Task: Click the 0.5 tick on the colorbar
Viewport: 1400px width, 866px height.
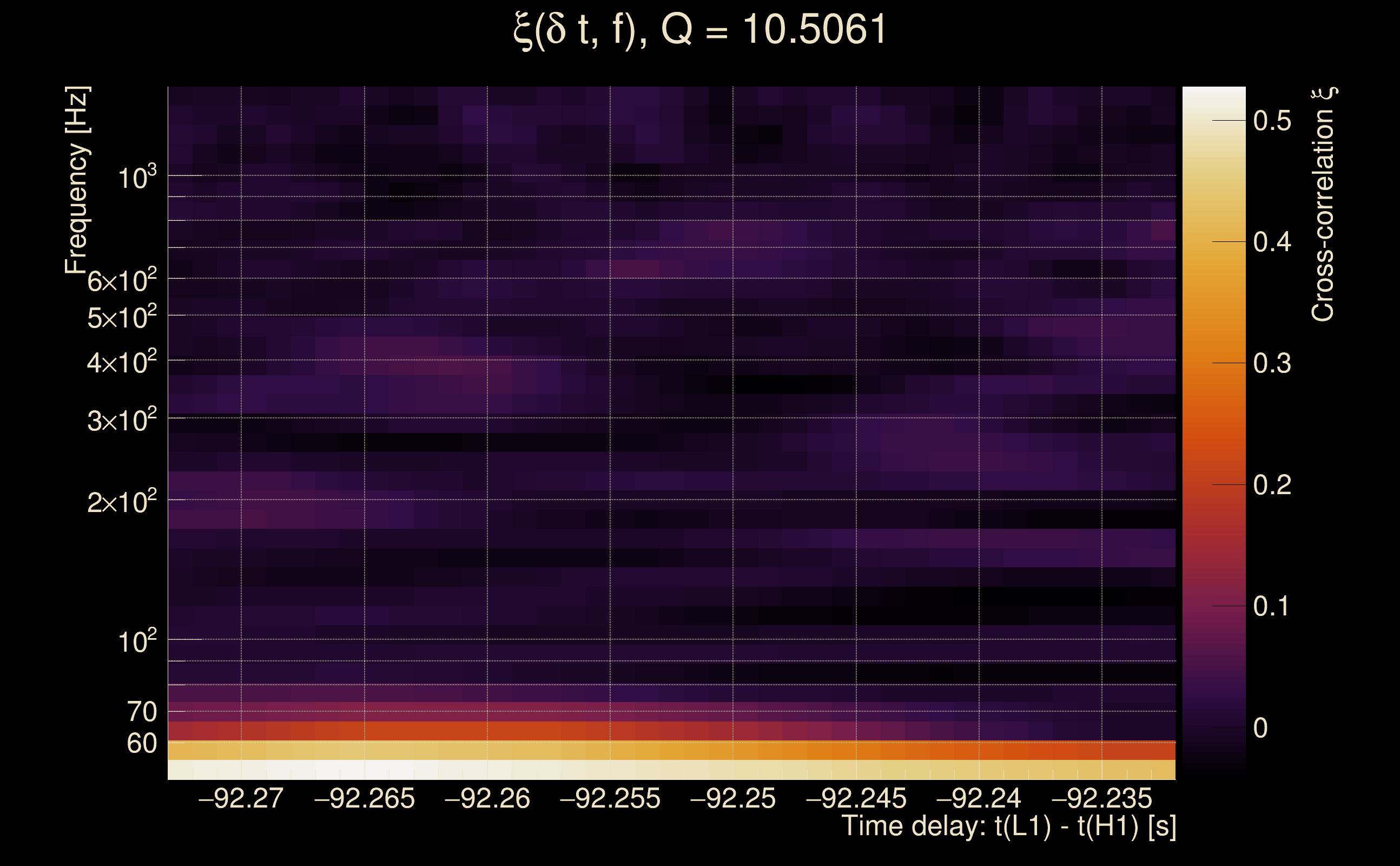Action: click(1272, 121)
